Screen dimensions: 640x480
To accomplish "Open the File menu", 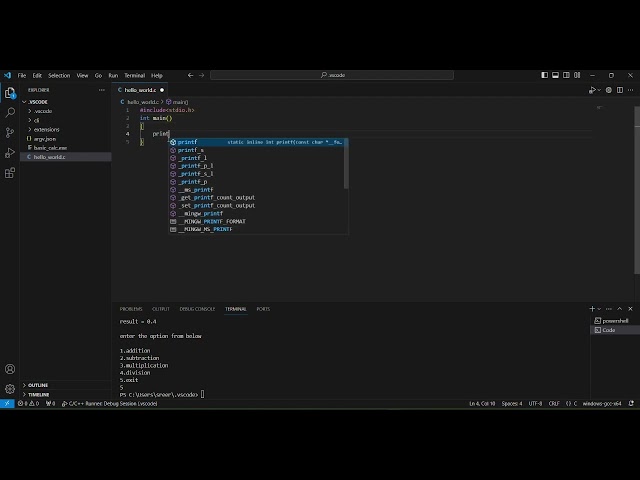I will click(x=22, y=76).
